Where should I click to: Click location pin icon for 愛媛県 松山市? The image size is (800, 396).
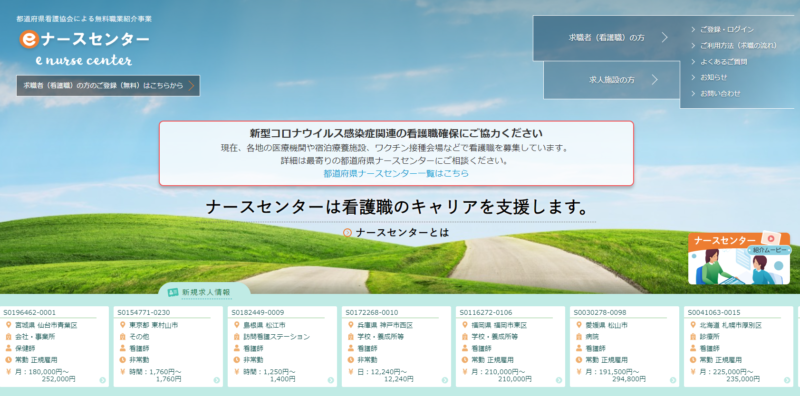pyautogui.click(x=578, y=325)
